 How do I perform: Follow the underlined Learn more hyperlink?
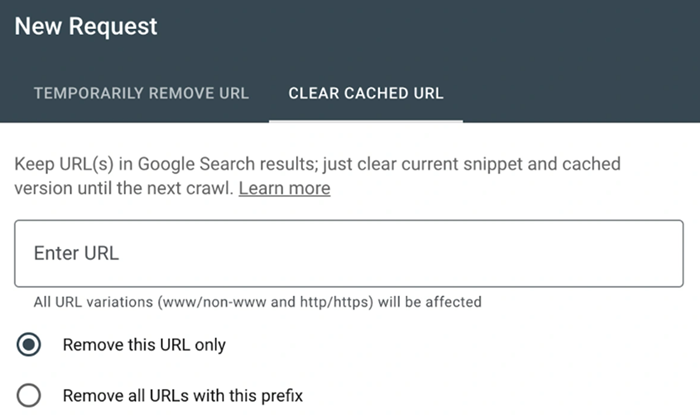click(x=284, y=188)
